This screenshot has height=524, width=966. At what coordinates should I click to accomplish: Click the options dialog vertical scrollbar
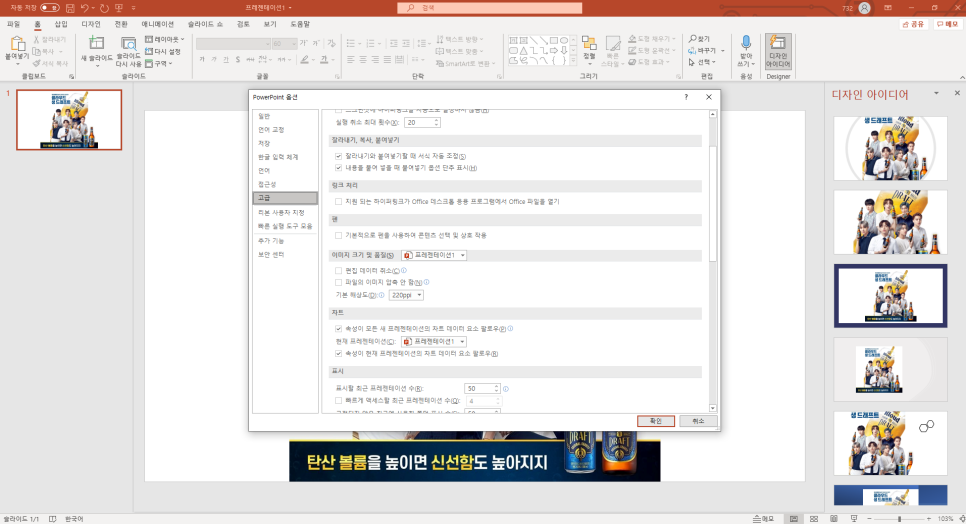click(x=713, y=203)
